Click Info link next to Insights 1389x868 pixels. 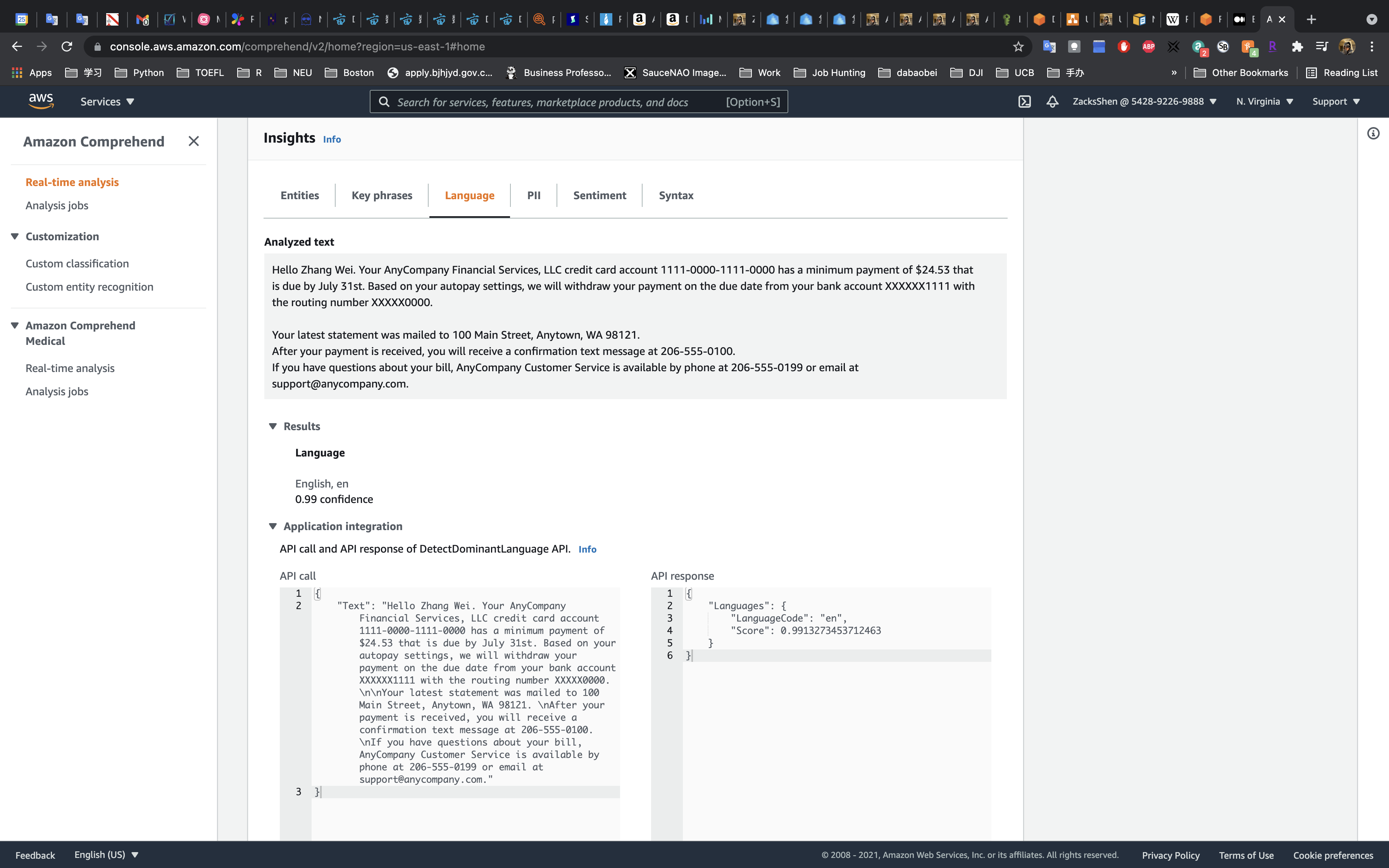click(332, 139)
